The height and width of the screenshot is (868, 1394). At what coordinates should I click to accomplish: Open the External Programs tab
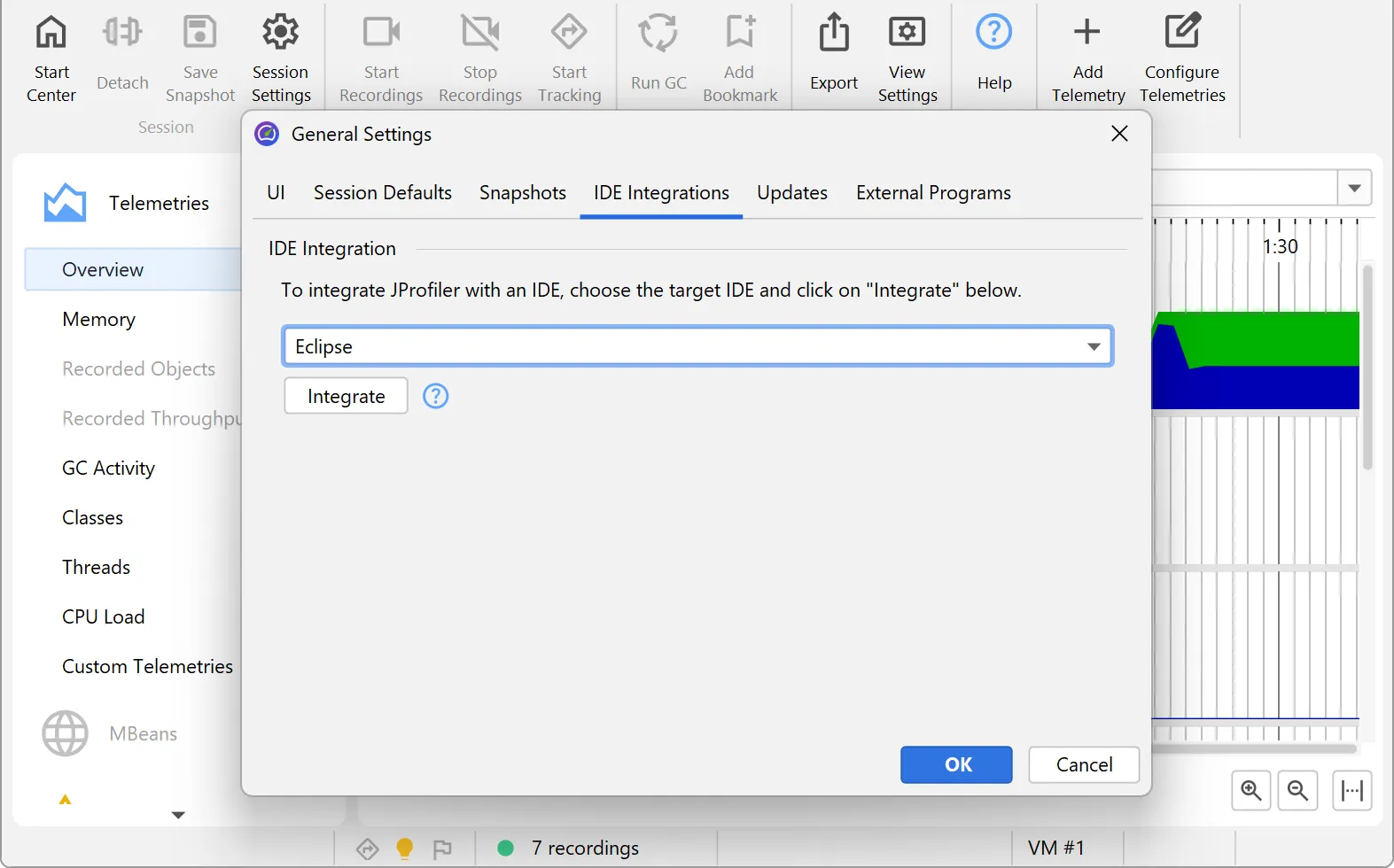[933, 193]
